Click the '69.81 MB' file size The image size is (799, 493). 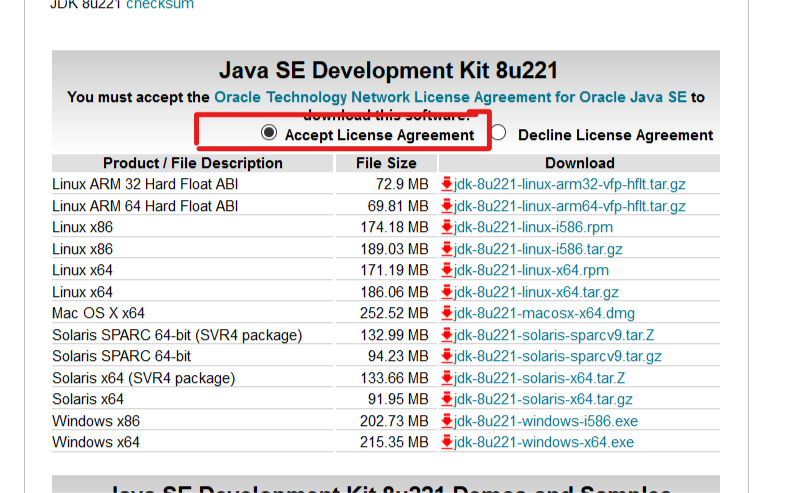398,206
